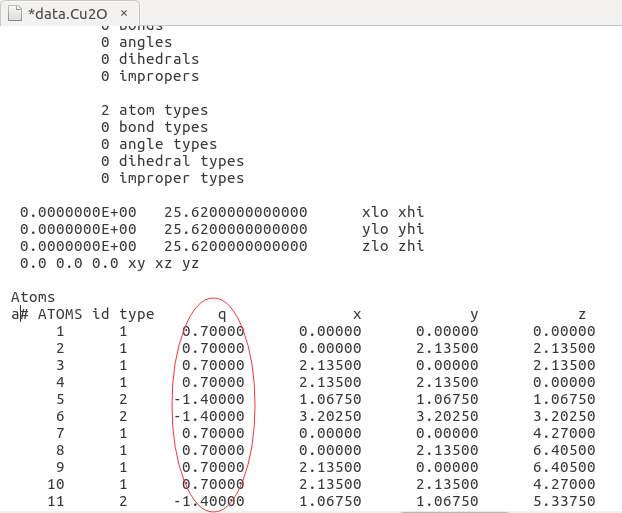The width and height of the screenshot is (622, 513).
Task: Click the charge -1.40000 of atom 5
Action: click(x=209, y=399)
